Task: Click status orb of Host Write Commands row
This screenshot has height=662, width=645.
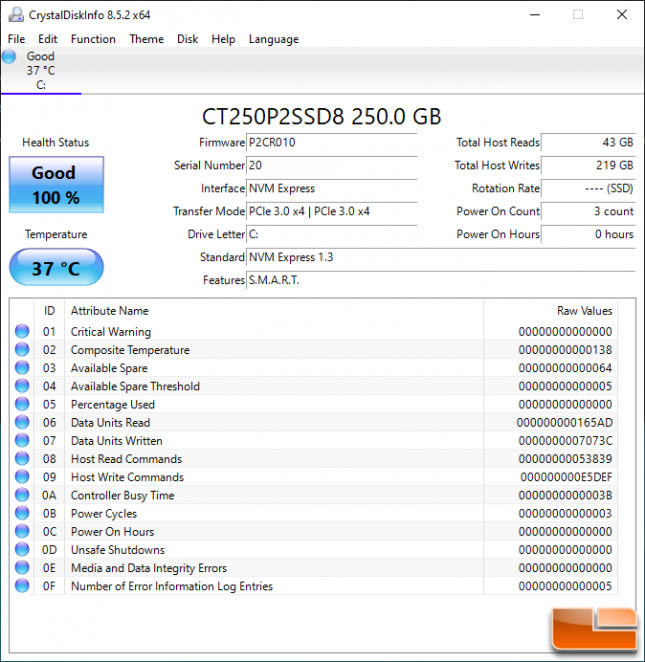Action: [x=22, y=477]
